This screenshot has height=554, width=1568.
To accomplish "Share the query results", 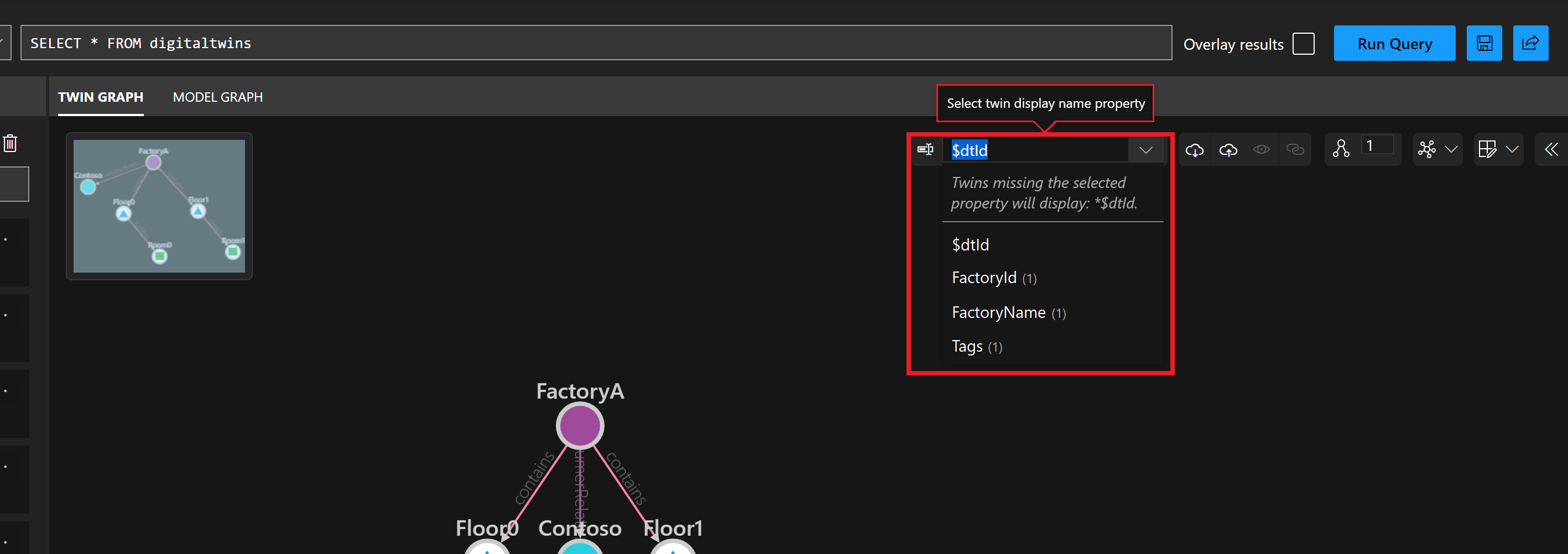I will pyautogui.click(x=1531, y=43).
